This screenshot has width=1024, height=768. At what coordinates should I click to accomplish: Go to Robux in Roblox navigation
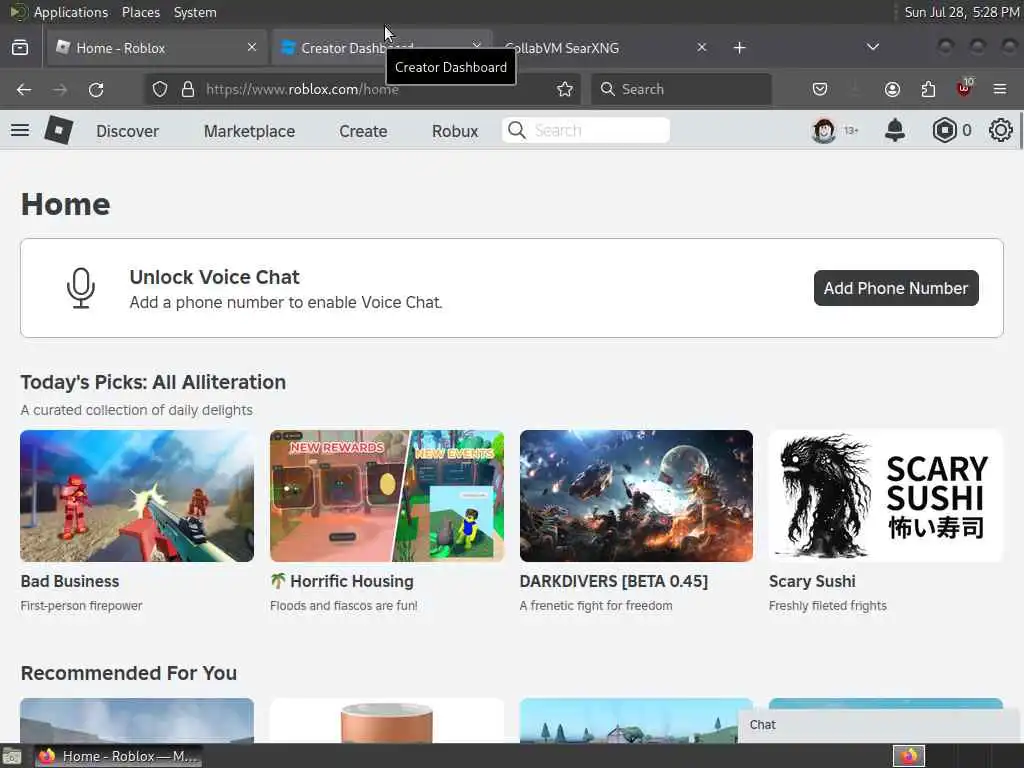pyautogui.click(x=455, y=131)
